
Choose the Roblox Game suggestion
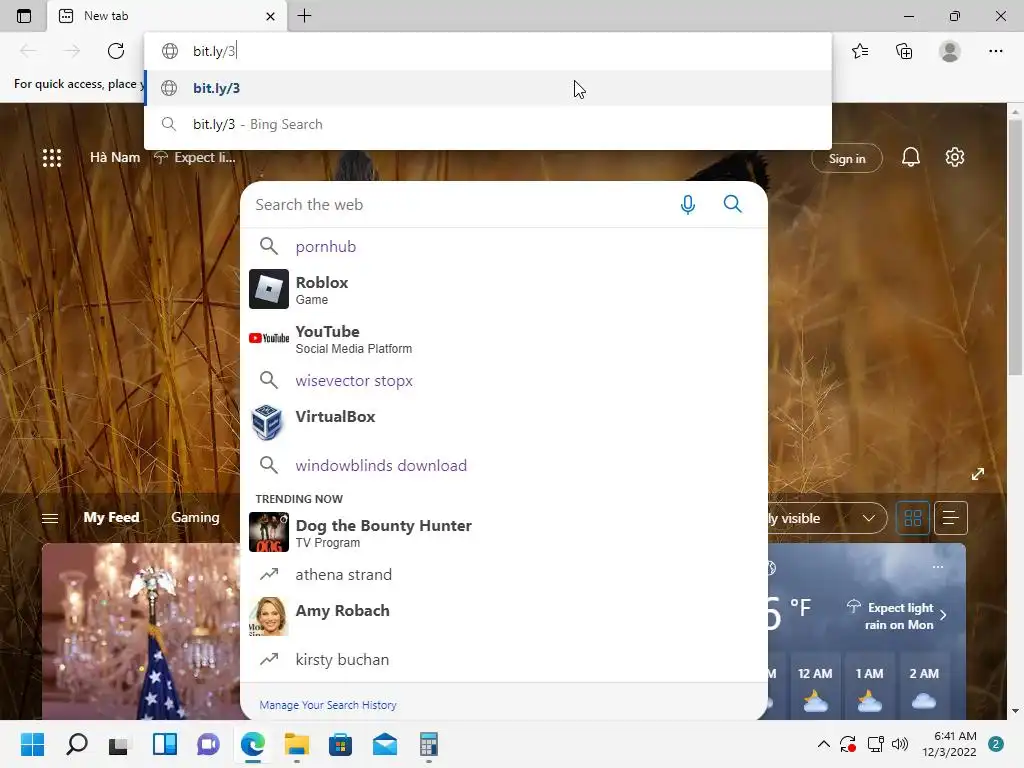pos(504,289)
